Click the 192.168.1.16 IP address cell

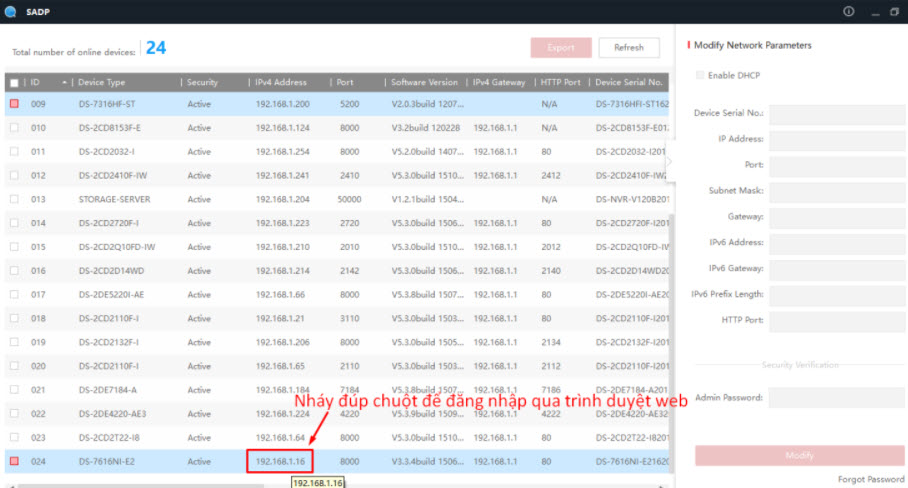280,461
